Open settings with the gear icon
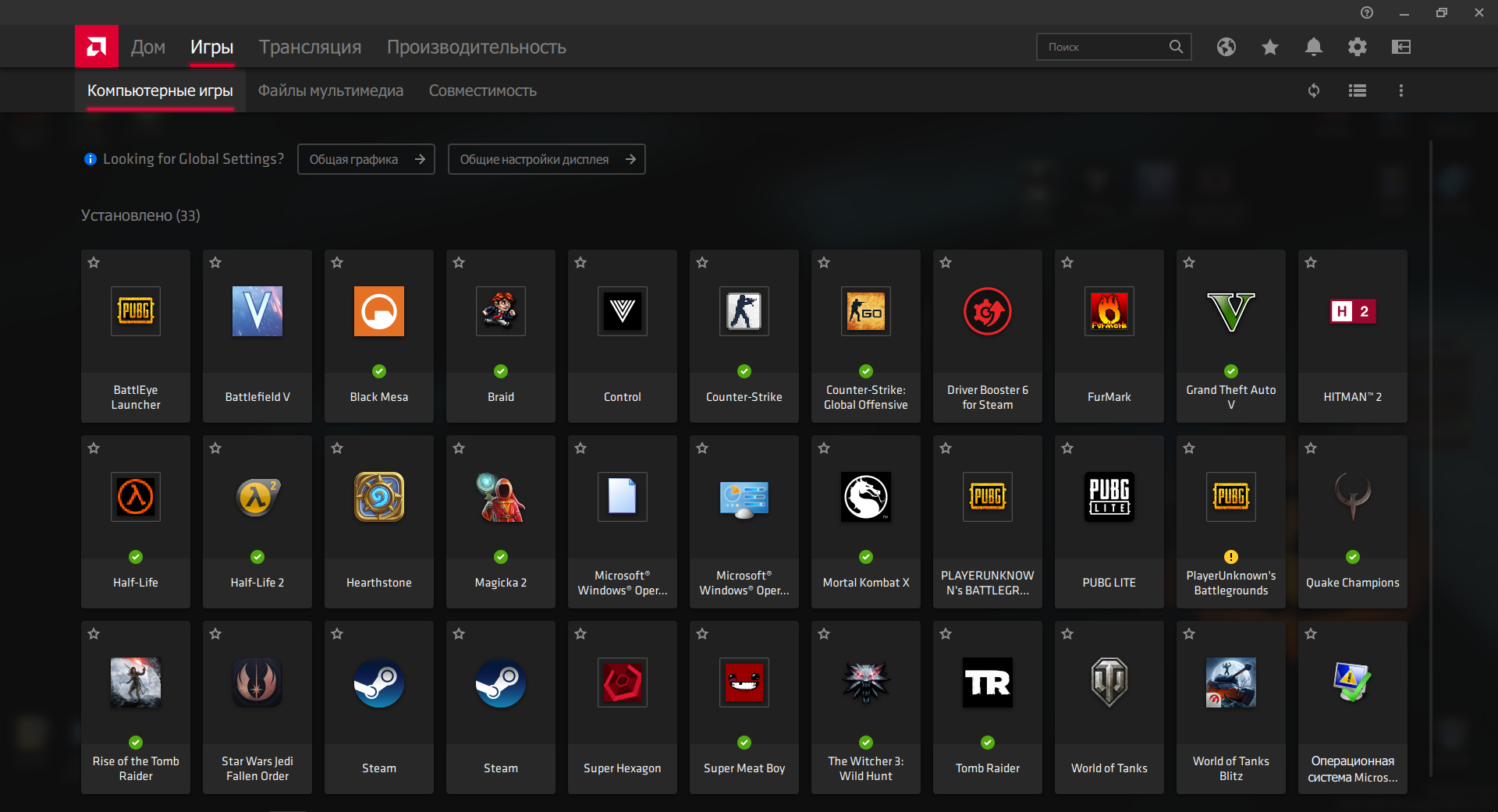Viewport: 1498px width, 812px height. (1358, 47)
